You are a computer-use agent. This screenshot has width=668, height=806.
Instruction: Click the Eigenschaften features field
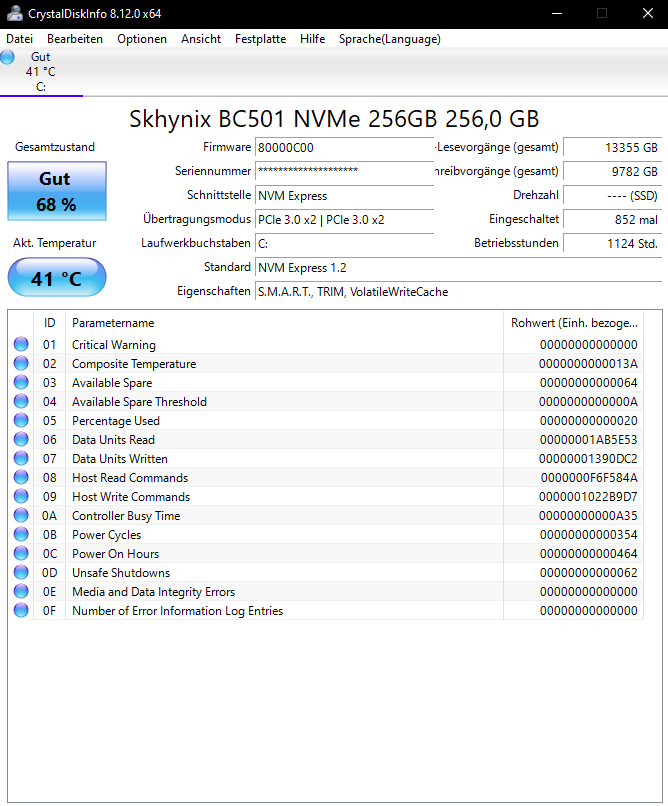click(x=458, y=291)
